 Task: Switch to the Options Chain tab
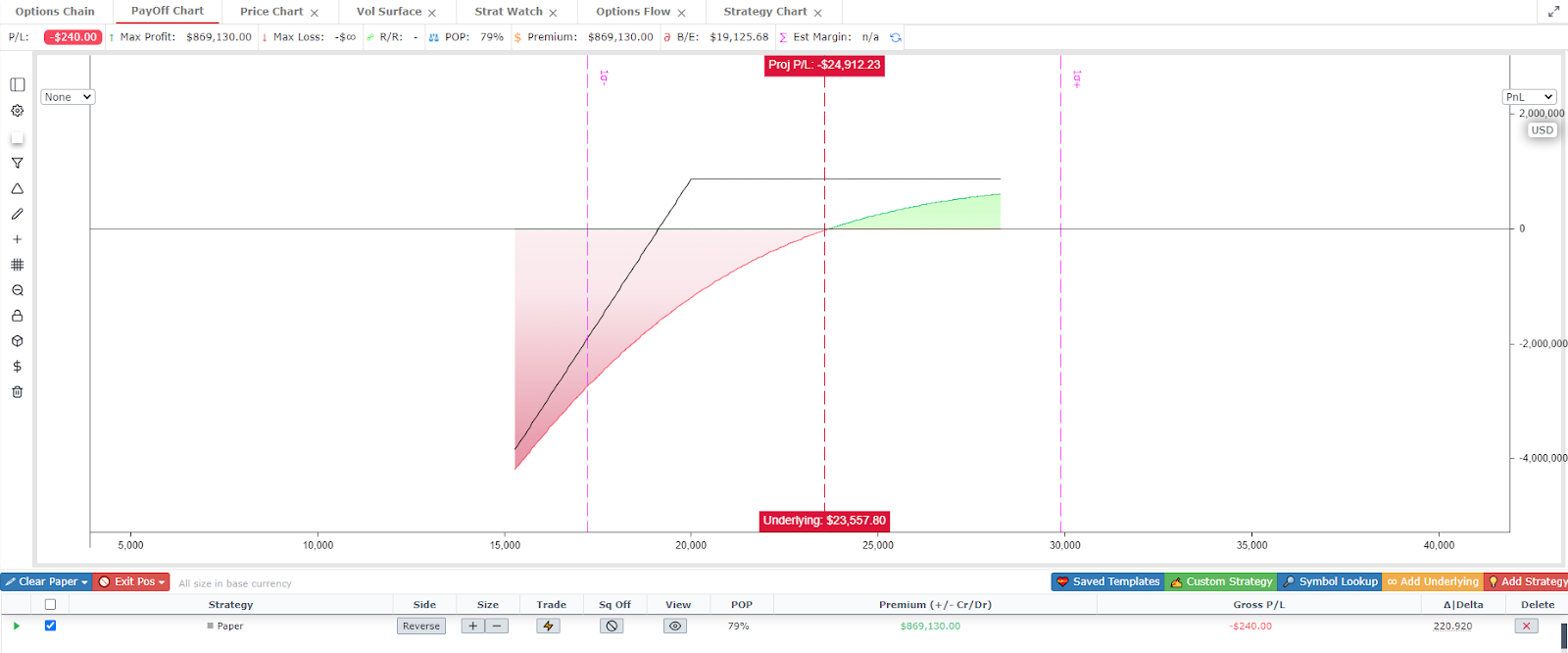pyautogui.click(x=55, y=12)
